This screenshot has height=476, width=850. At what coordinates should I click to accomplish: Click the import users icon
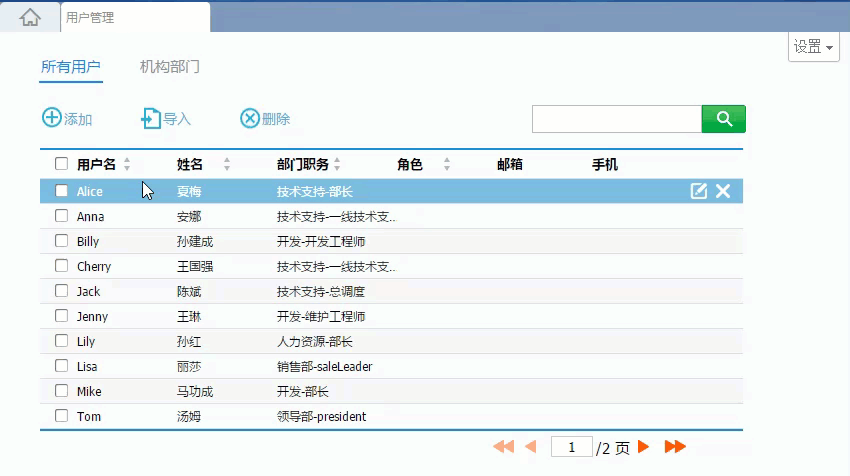pyautogui.click(x=151, y=118)
